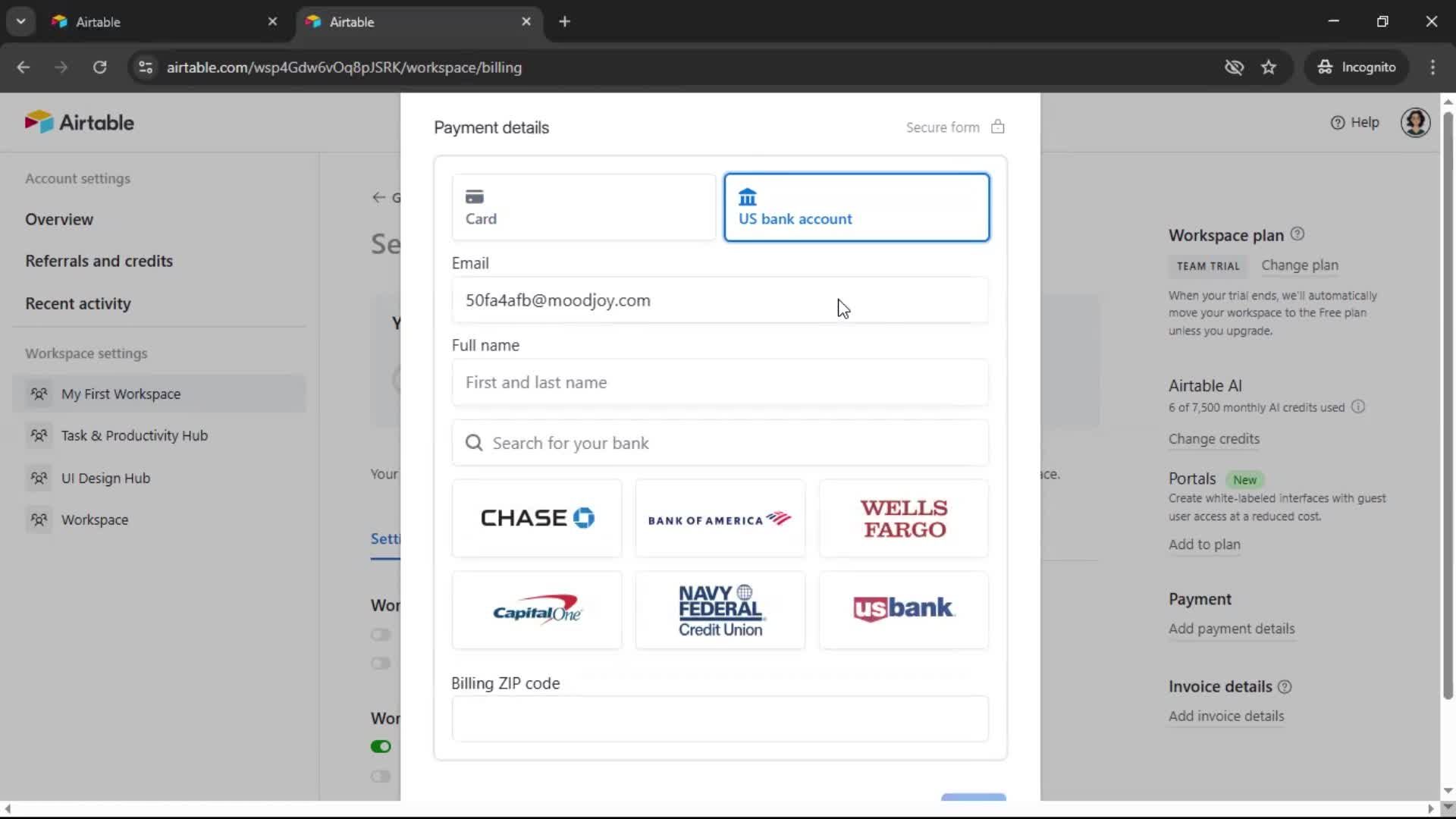
Task: Choose Chase bank
Action: (x=537, y=518)
